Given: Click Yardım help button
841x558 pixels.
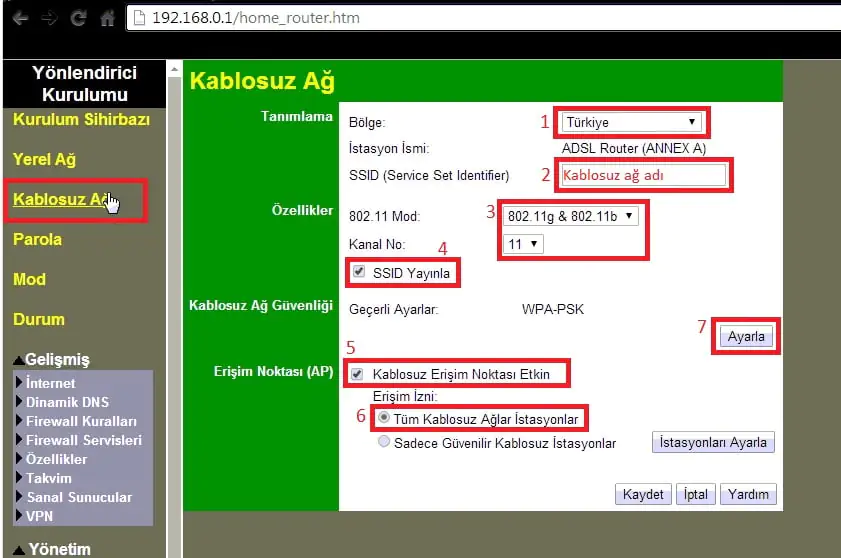Looking at the screenshot, I should click(x=748, y=494).
